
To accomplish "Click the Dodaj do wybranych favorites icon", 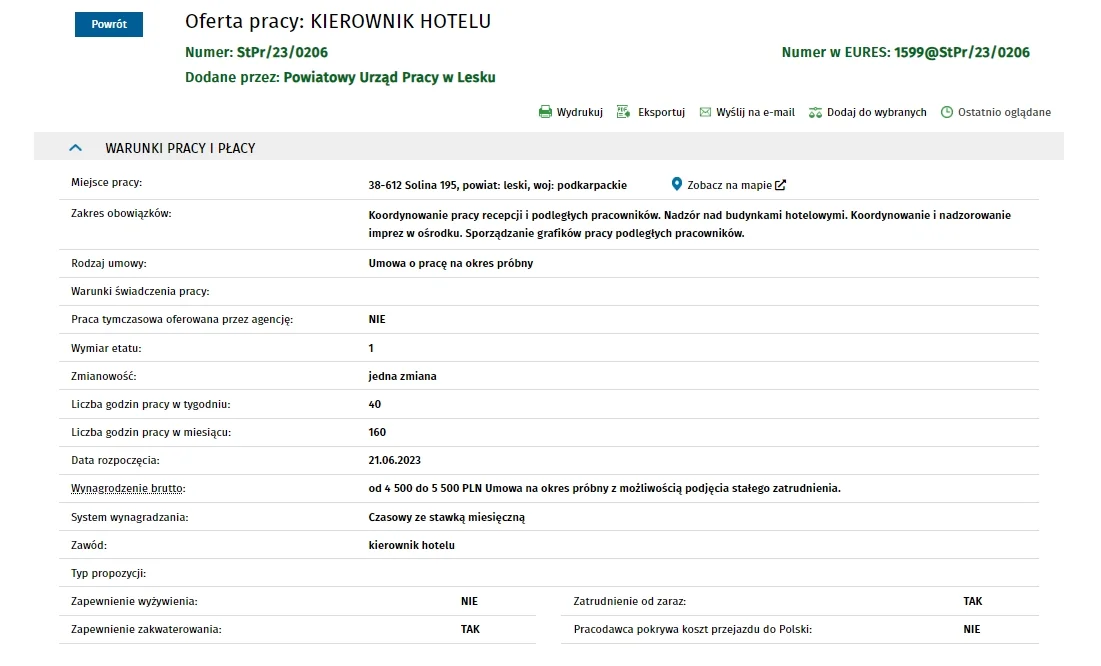I will [815, 112].
